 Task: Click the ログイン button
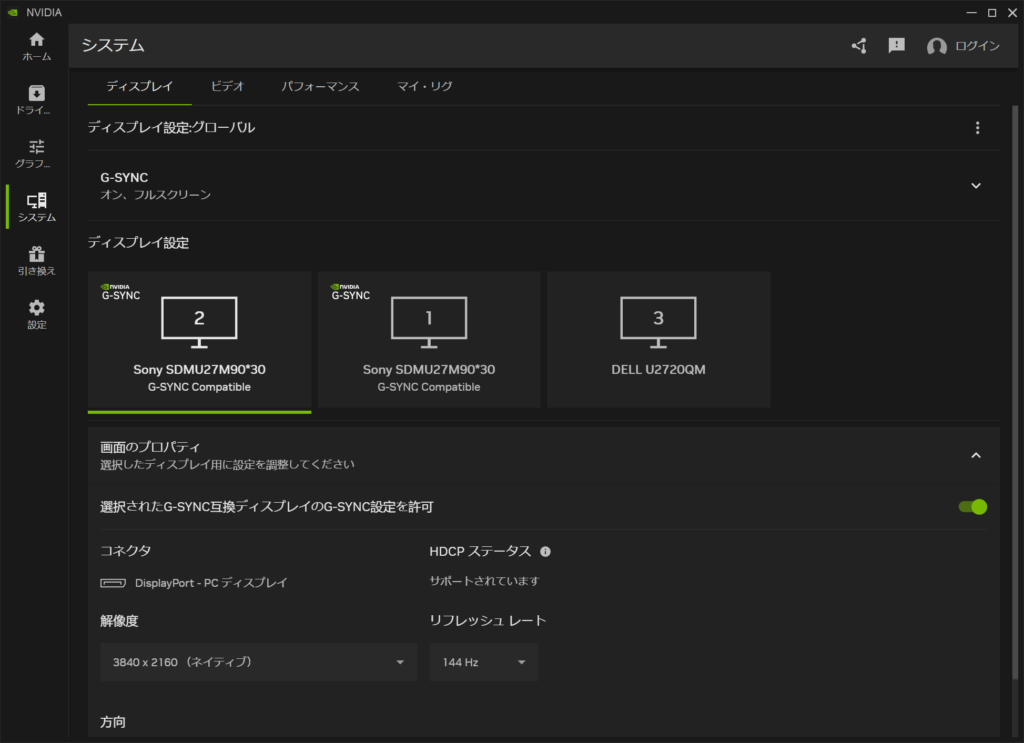[977, 46]
